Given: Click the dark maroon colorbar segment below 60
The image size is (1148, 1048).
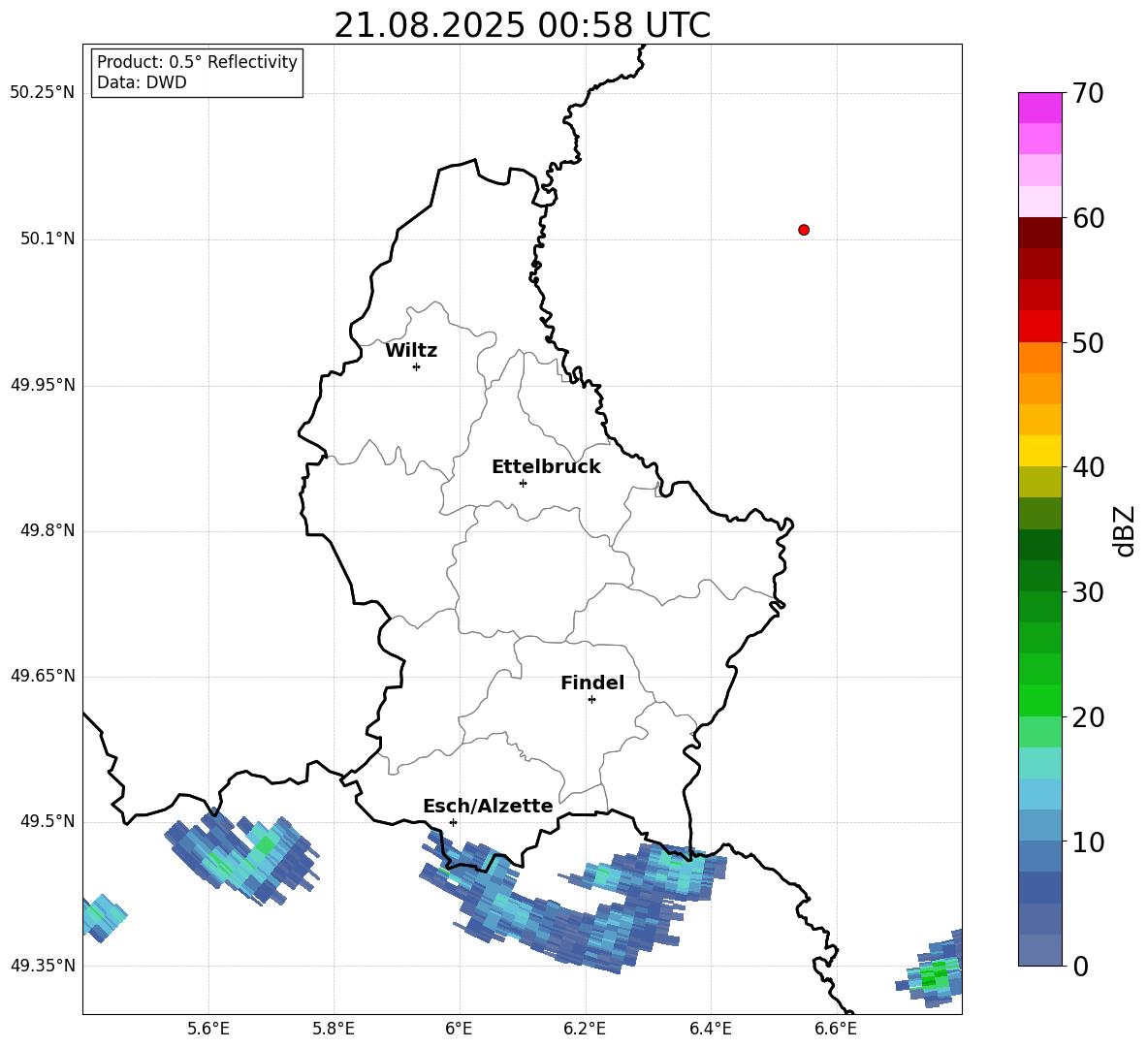Looking at the screenshot, I should tap(1039, 233).
